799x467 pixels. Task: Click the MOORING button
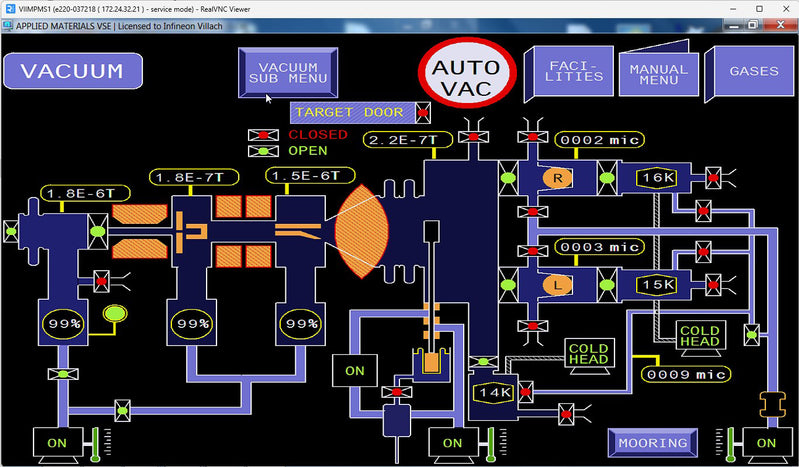point(653,443)
